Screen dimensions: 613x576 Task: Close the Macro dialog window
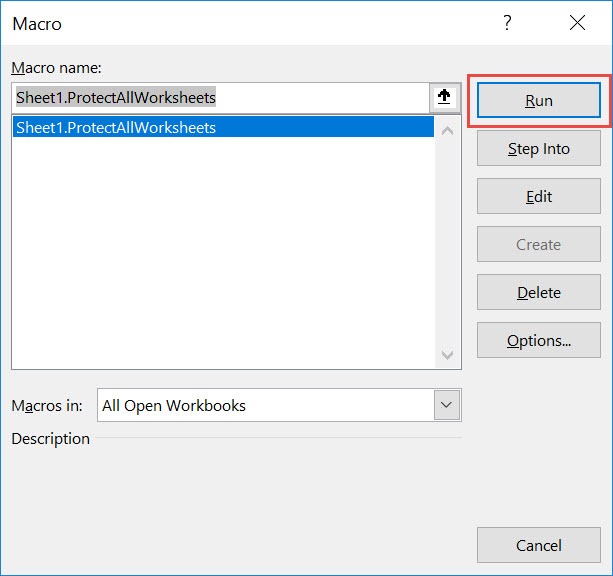pos(577,23)
